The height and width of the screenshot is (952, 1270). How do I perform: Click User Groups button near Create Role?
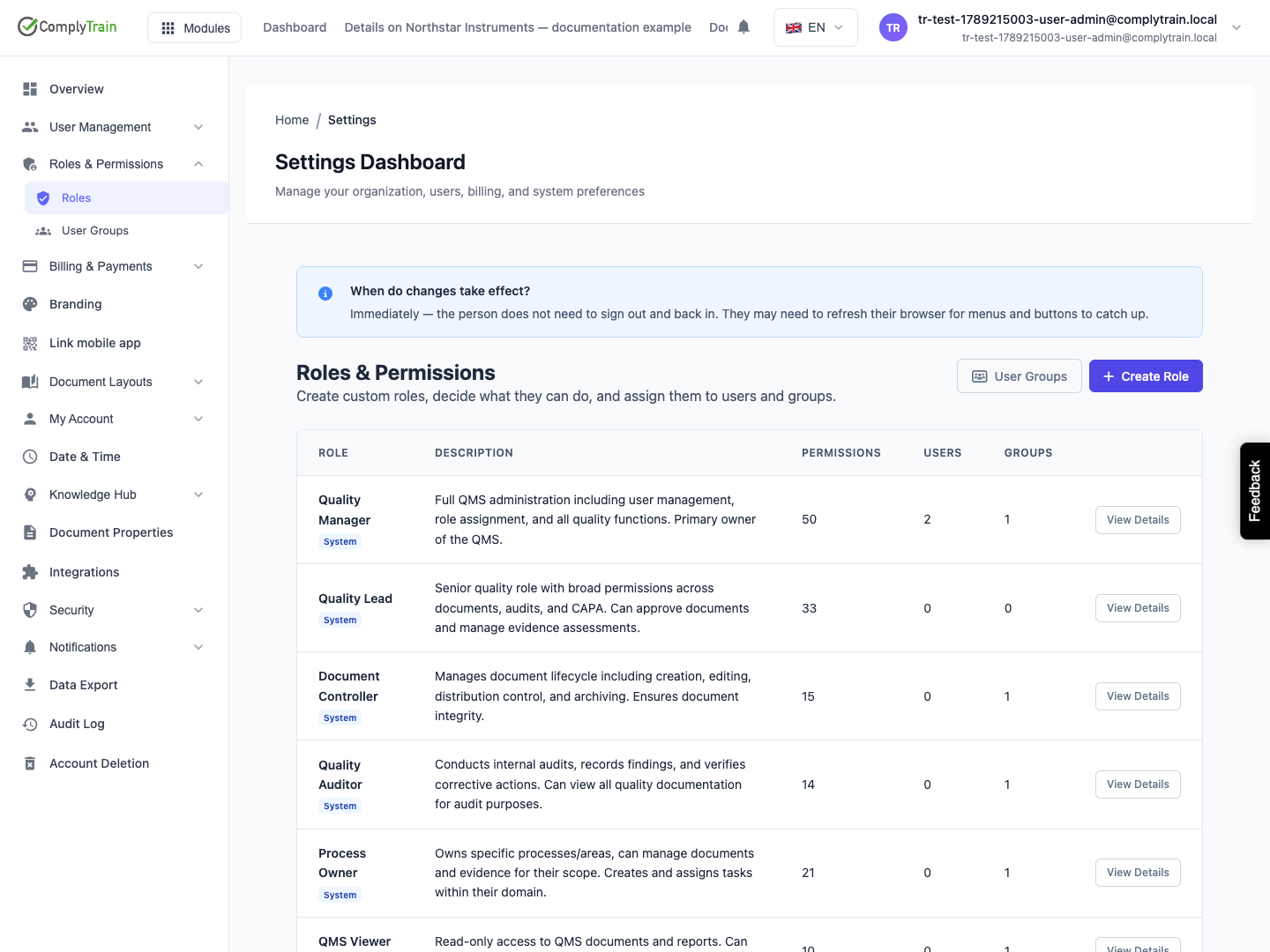coord(1020,376)
